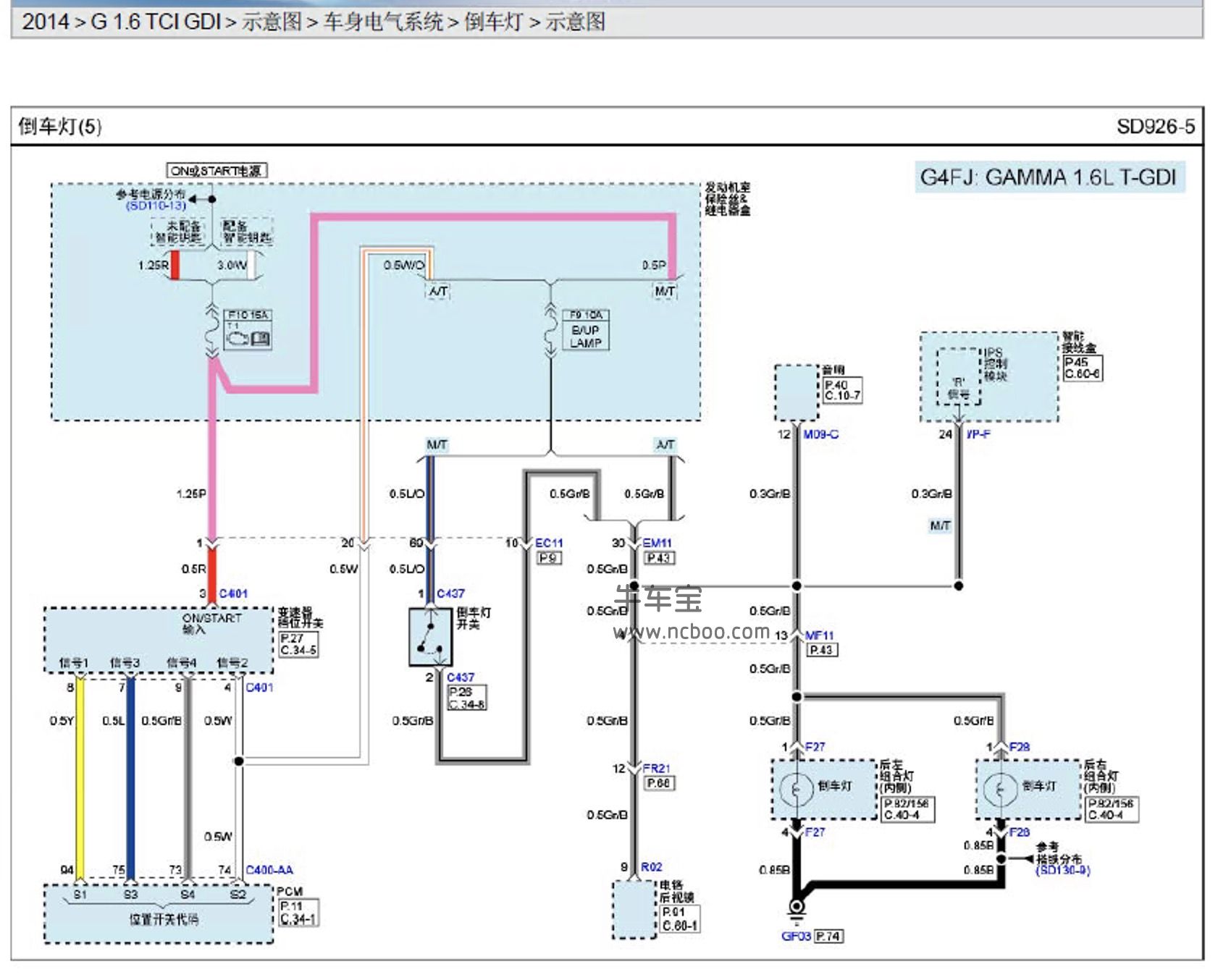Viewport: 1218px width, 980px height.
Task: Open P.27 C.34-5 reference for 变速器档位开关
Action: pos(298,644)
